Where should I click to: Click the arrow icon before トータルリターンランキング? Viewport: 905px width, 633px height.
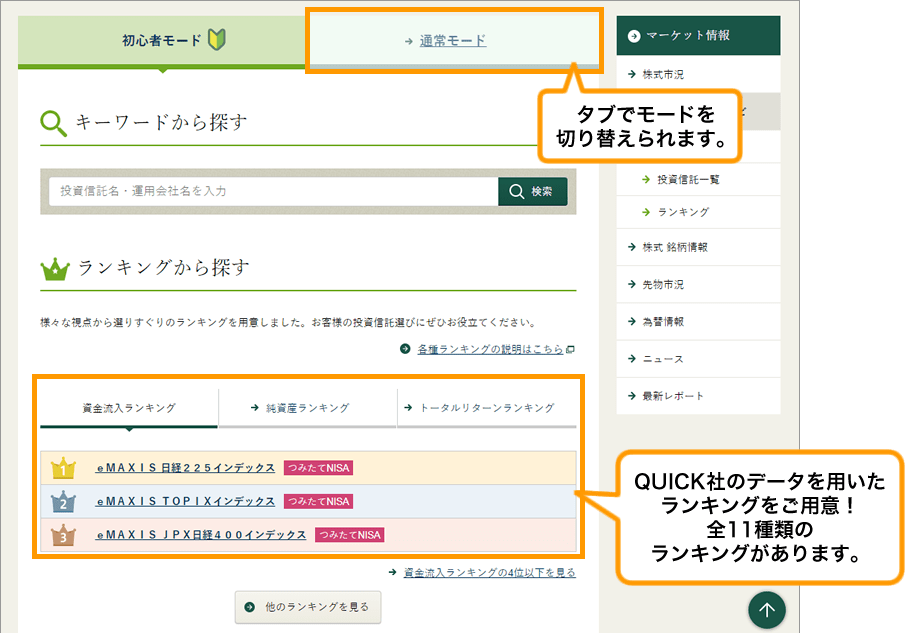[409, 408]
